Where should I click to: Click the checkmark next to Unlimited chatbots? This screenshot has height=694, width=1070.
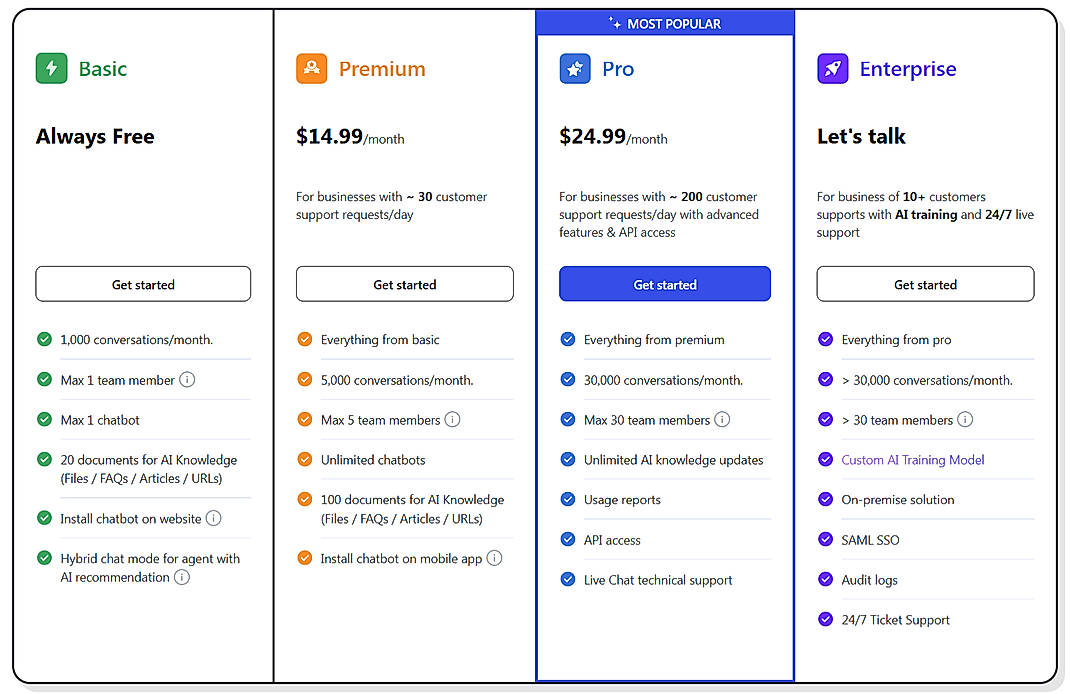coord(304,460)
